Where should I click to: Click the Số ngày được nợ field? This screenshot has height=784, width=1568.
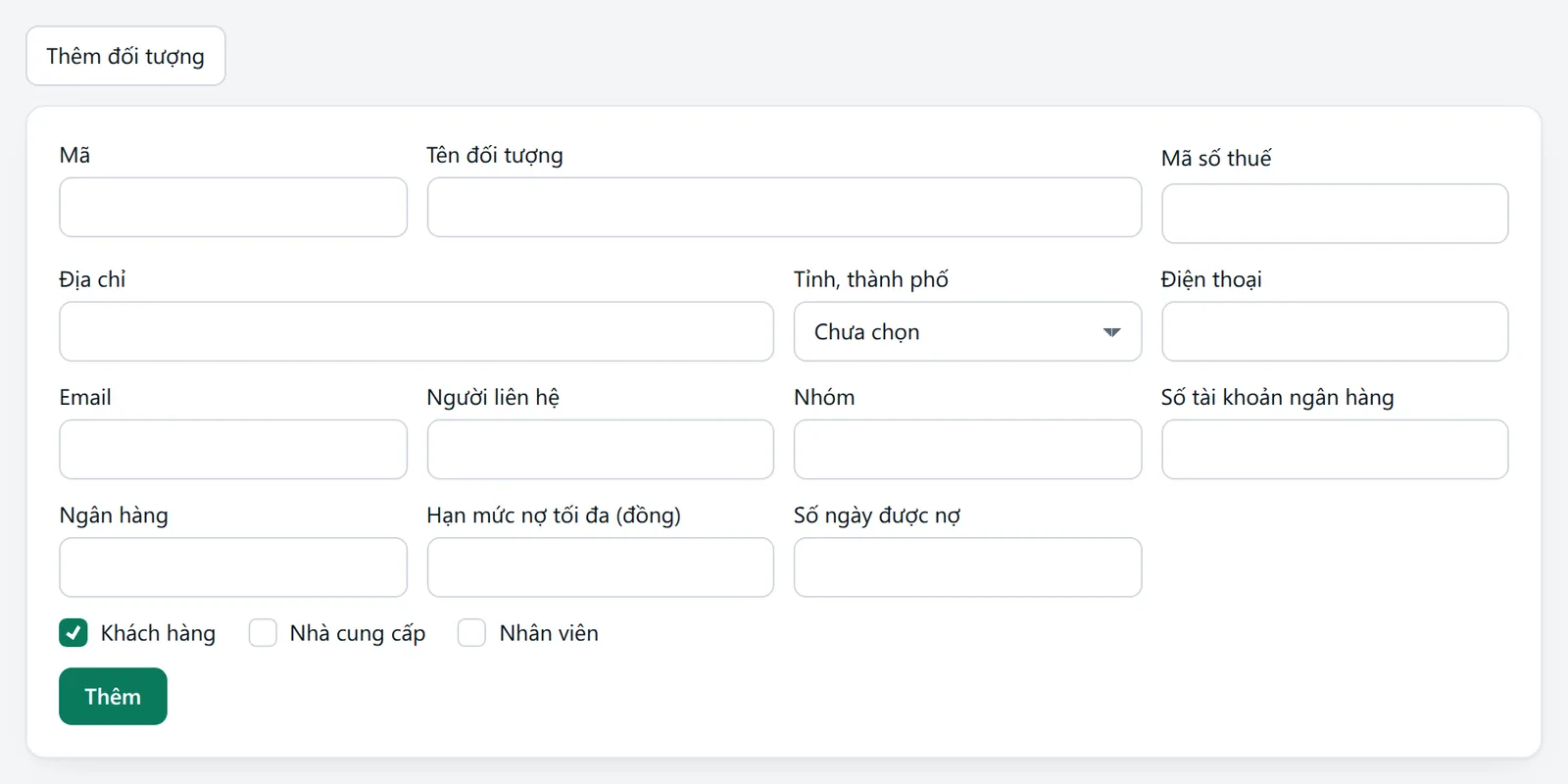tap(967, 566)
